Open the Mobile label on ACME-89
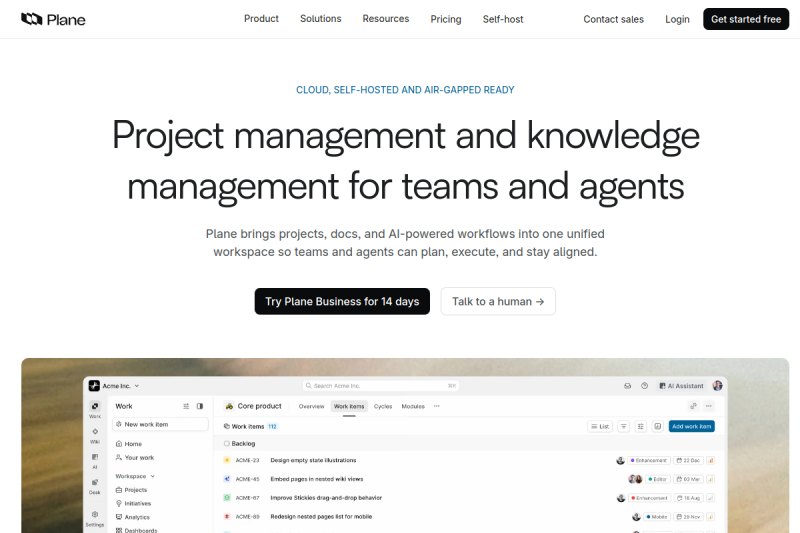The width and height of the screenshot is (800, 533). (x=657, y=517)
